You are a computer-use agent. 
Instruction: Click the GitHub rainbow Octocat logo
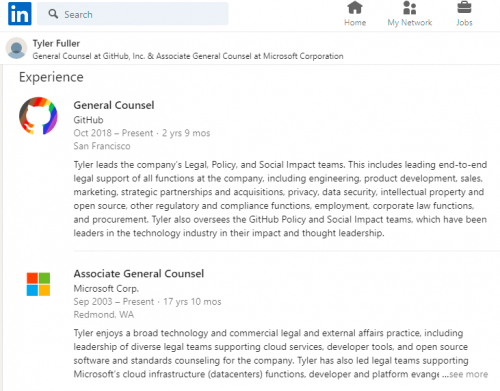[x=38, y=116]
